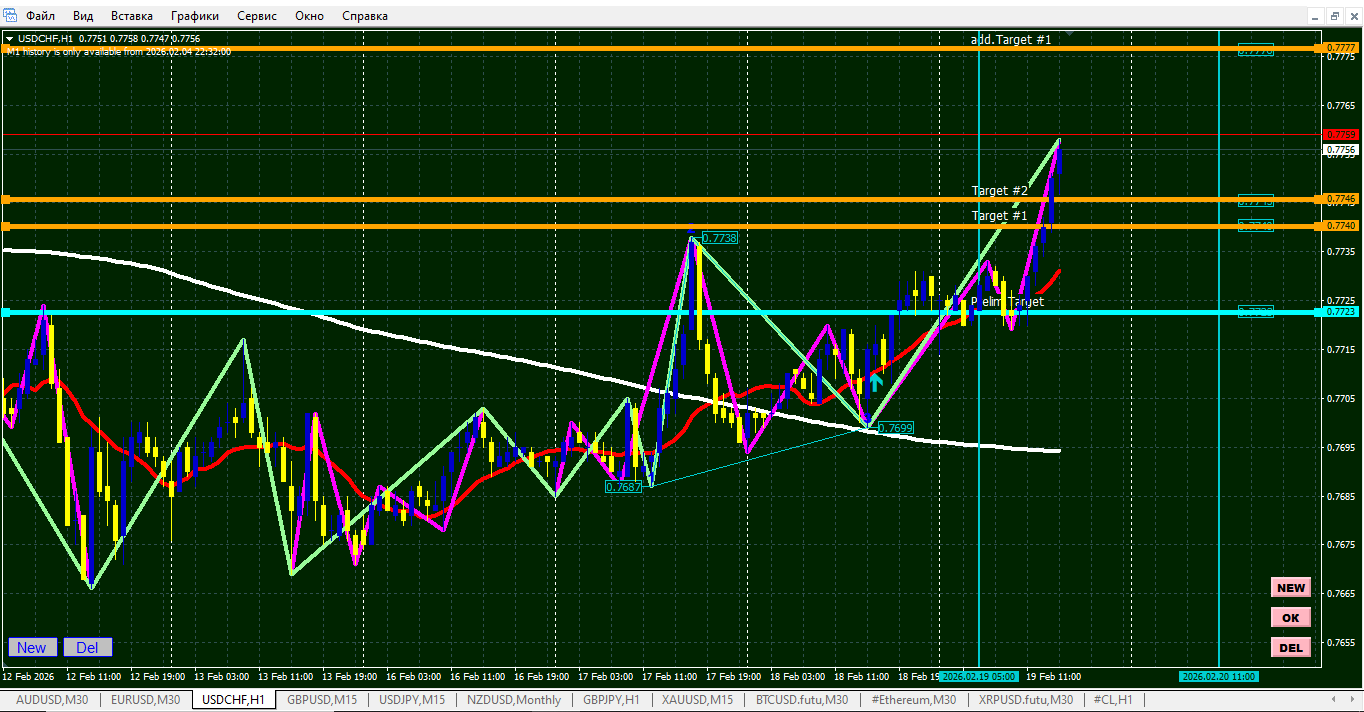Switch to the USDJPY,M15 chart tab
This screenshot has width=1364, height=712.
tap(412, 700)
